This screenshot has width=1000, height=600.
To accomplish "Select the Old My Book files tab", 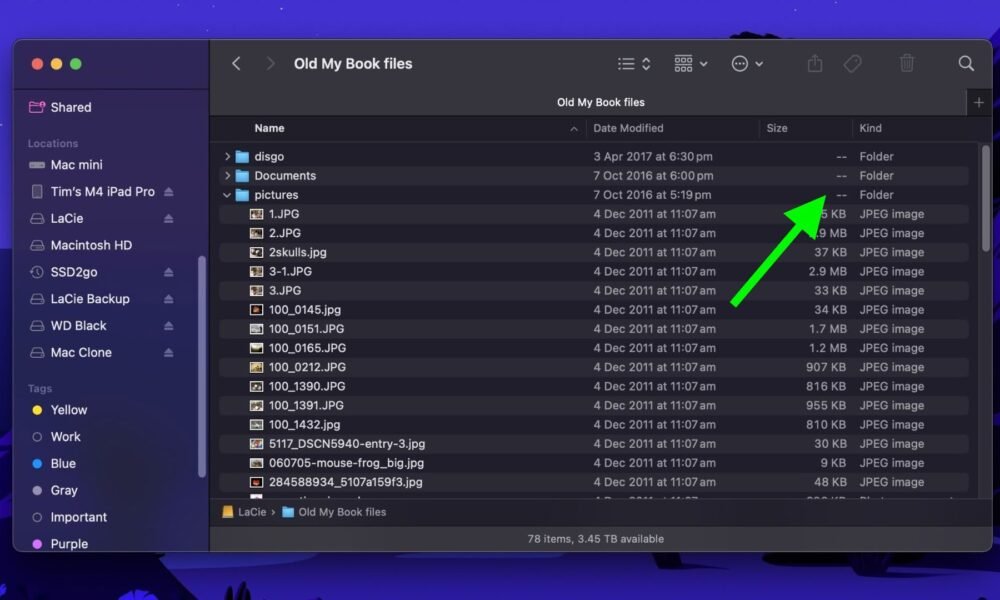I will [600, 102].
